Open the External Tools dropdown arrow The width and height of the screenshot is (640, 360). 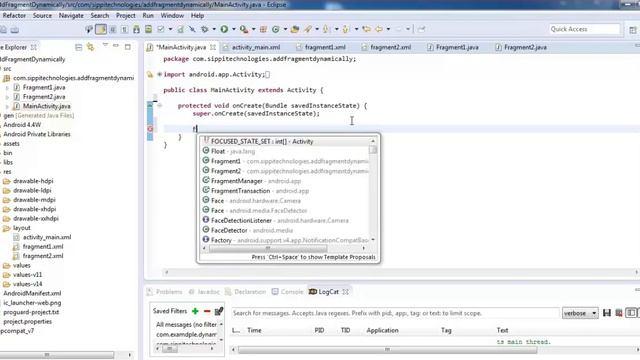253,29
